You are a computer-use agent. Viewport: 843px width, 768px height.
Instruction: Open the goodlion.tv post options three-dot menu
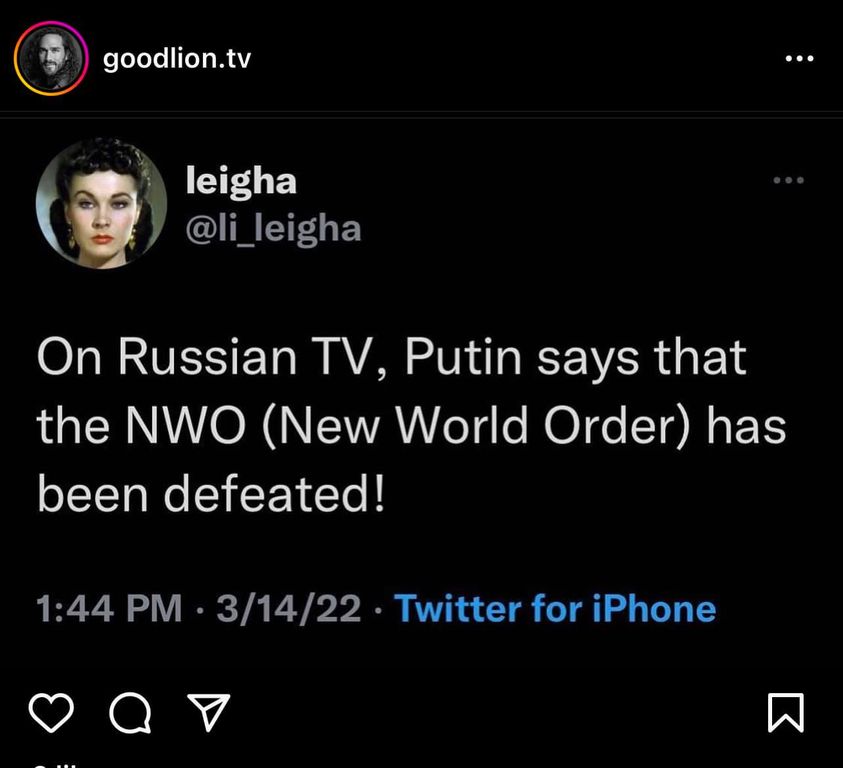pos(798,59)
